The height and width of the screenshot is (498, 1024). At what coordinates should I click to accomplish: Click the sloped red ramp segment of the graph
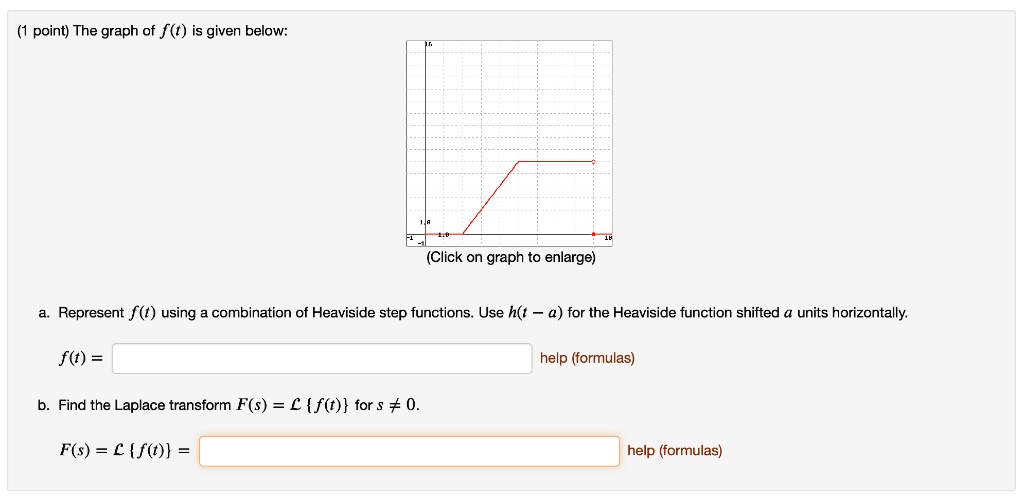pyautogui.click(x=490, y=197)
